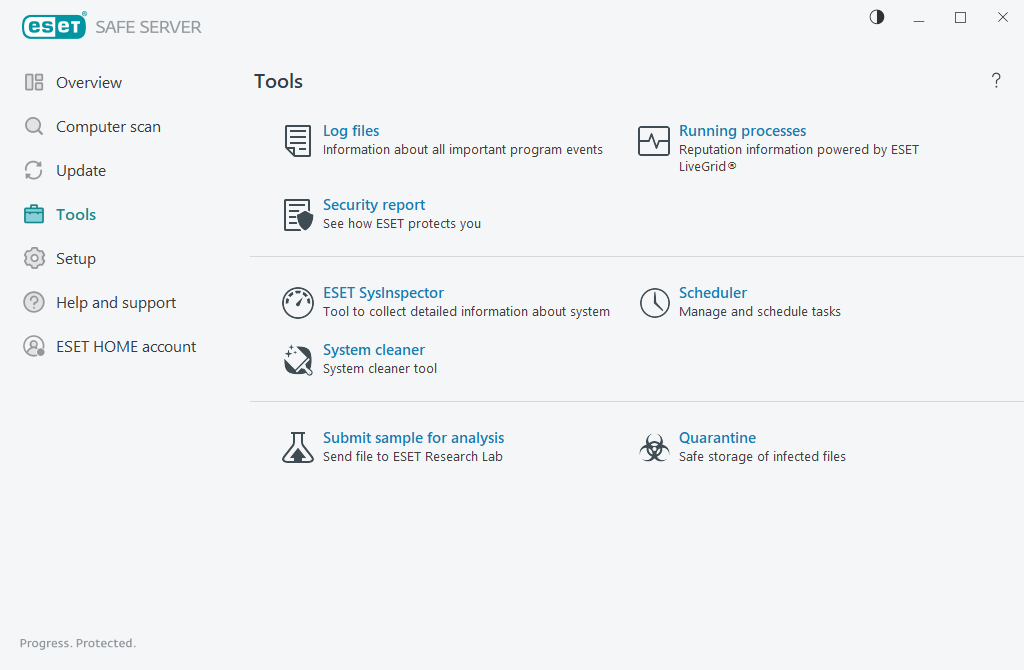Click the Quarantine biohazard icon
1024x670 pixels.
click(654, 448)
